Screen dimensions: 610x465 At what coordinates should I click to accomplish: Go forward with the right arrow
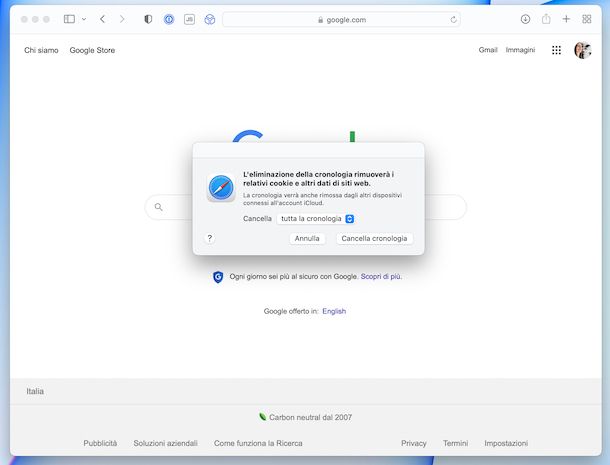tap(122, 19)
